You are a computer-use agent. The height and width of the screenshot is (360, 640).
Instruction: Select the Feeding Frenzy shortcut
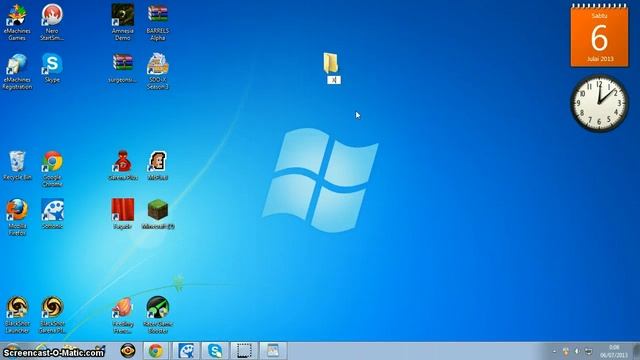click(x=123, y=315)
